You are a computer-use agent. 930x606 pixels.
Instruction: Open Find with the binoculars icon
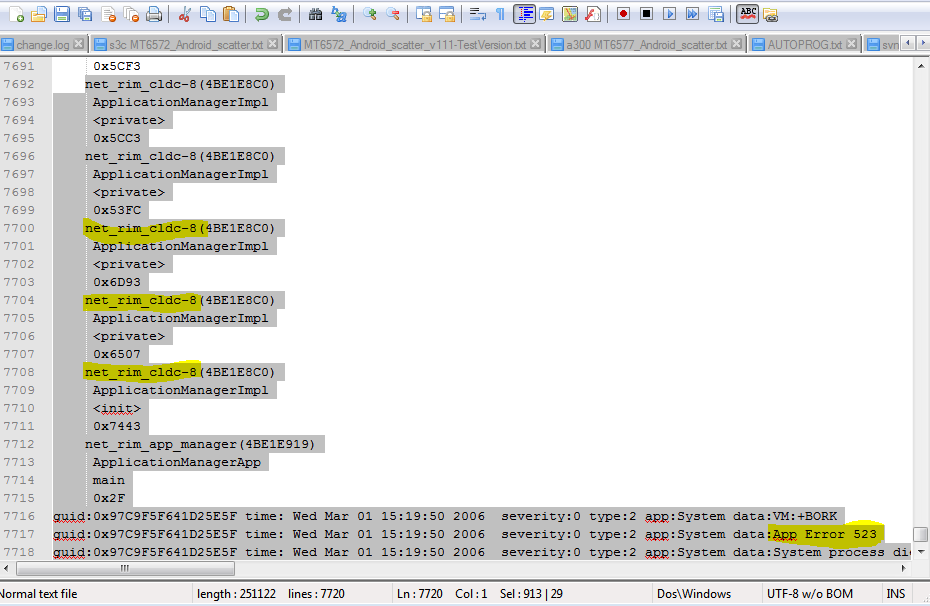[316, 14]
